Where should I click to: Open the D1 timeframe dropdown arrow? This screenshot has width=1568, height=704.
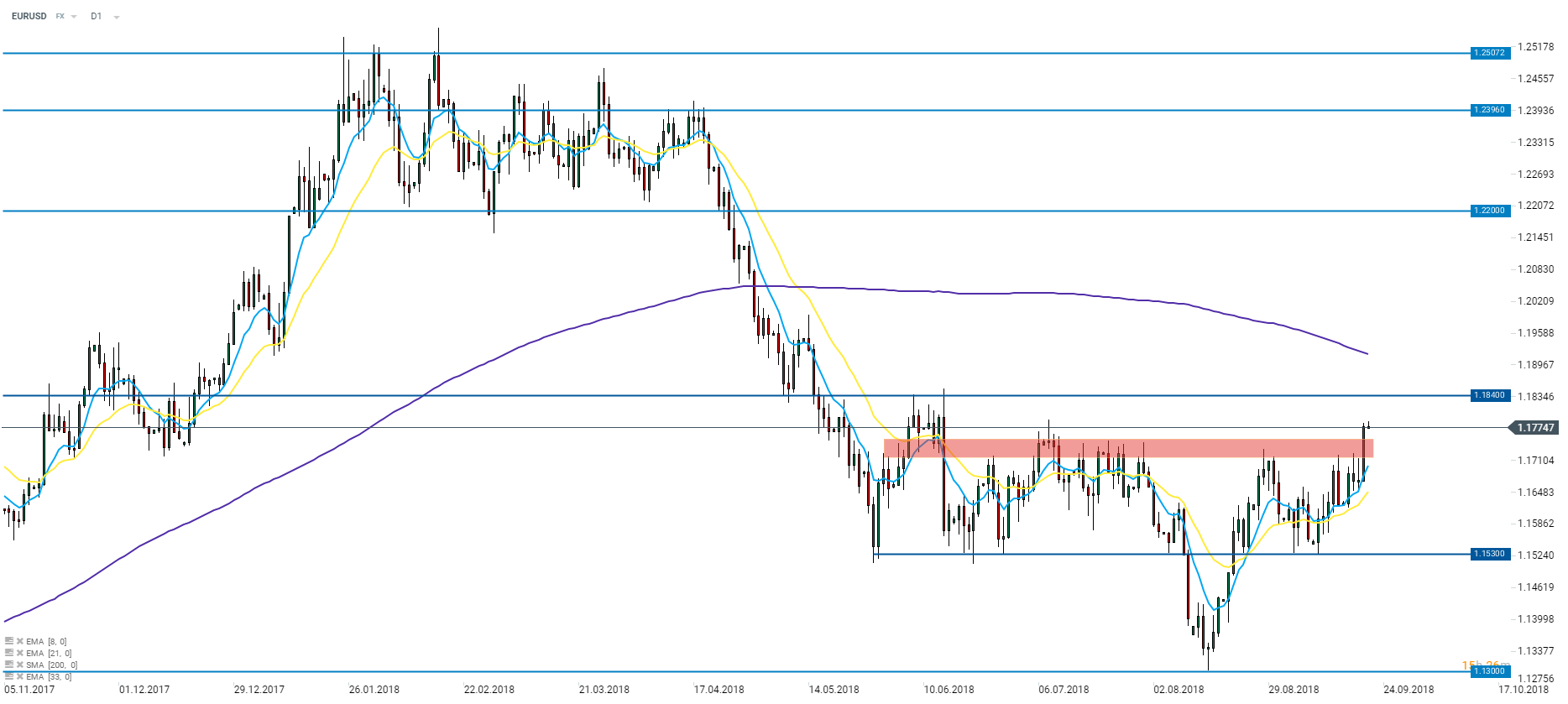(116, 17)
